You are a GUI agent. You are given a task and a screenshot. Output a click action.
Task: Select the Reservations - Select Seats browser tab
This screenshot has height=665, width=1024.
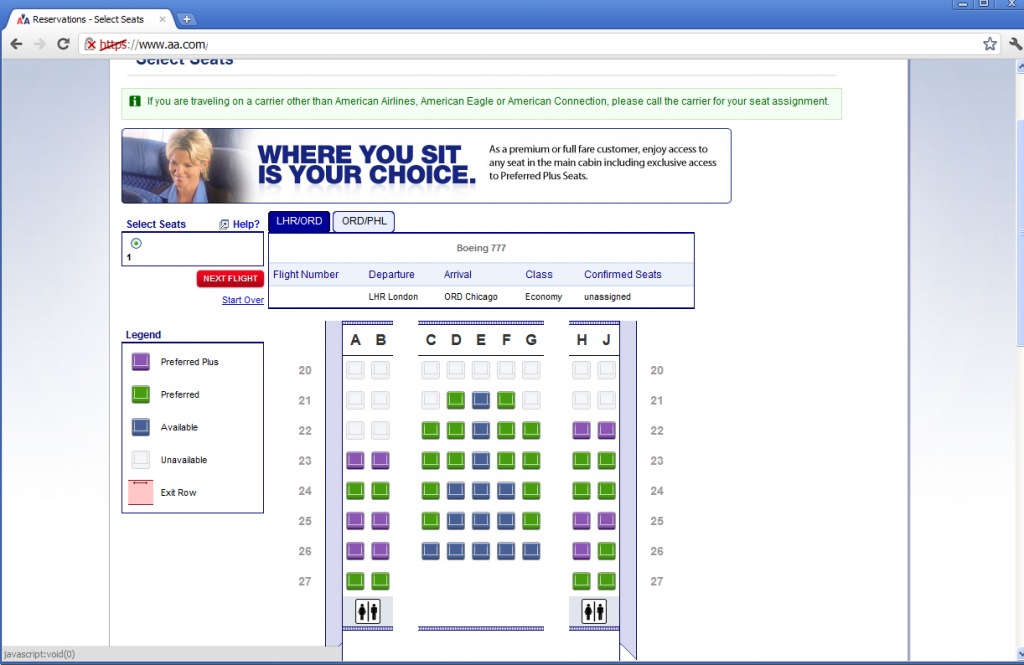pyautogui.click(x=90, y=17)
